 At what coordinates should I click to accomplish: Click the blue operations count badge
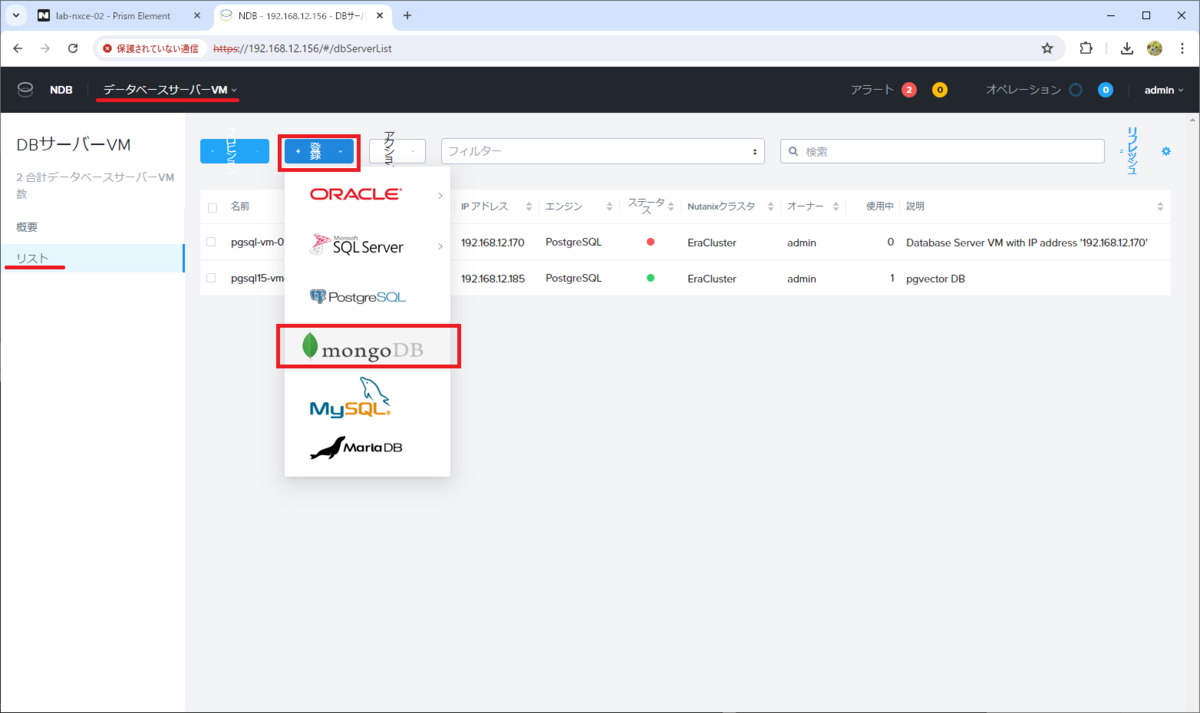(1105, 90)
